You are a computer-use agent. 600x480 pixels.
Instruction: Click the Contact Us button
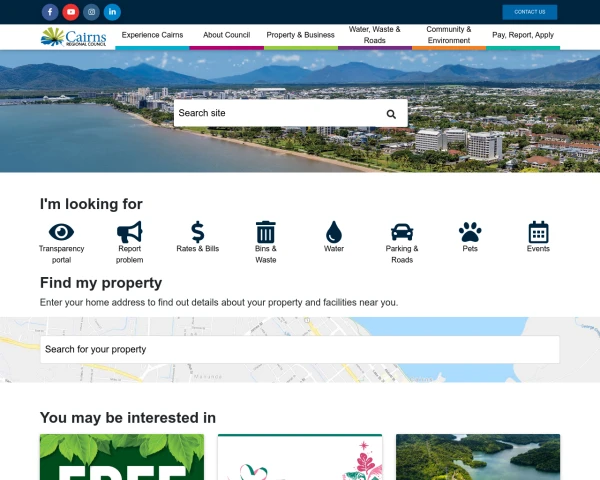[530, 12]
